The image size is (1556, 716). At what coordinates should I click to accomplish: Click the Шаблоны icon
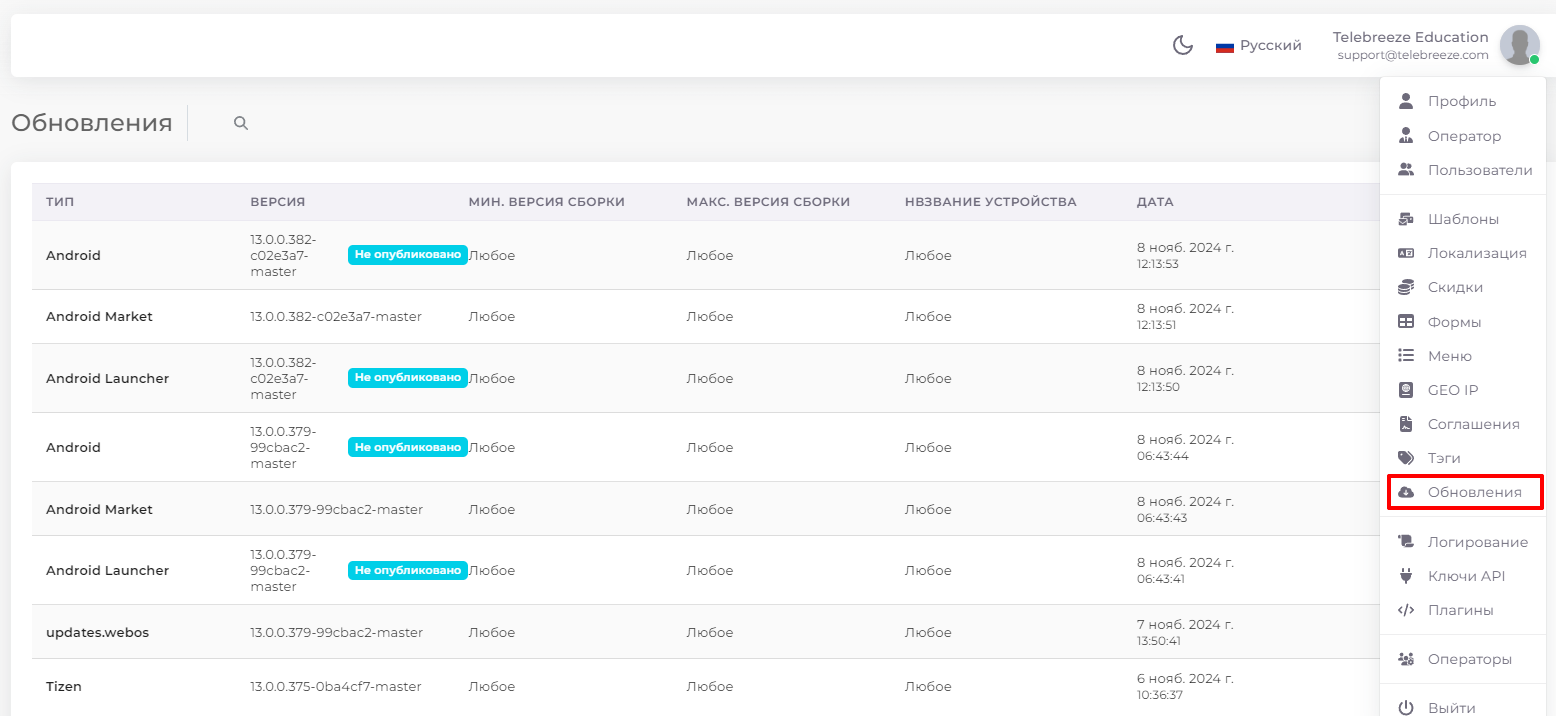pyautogui.click(x=1406, y=219)
